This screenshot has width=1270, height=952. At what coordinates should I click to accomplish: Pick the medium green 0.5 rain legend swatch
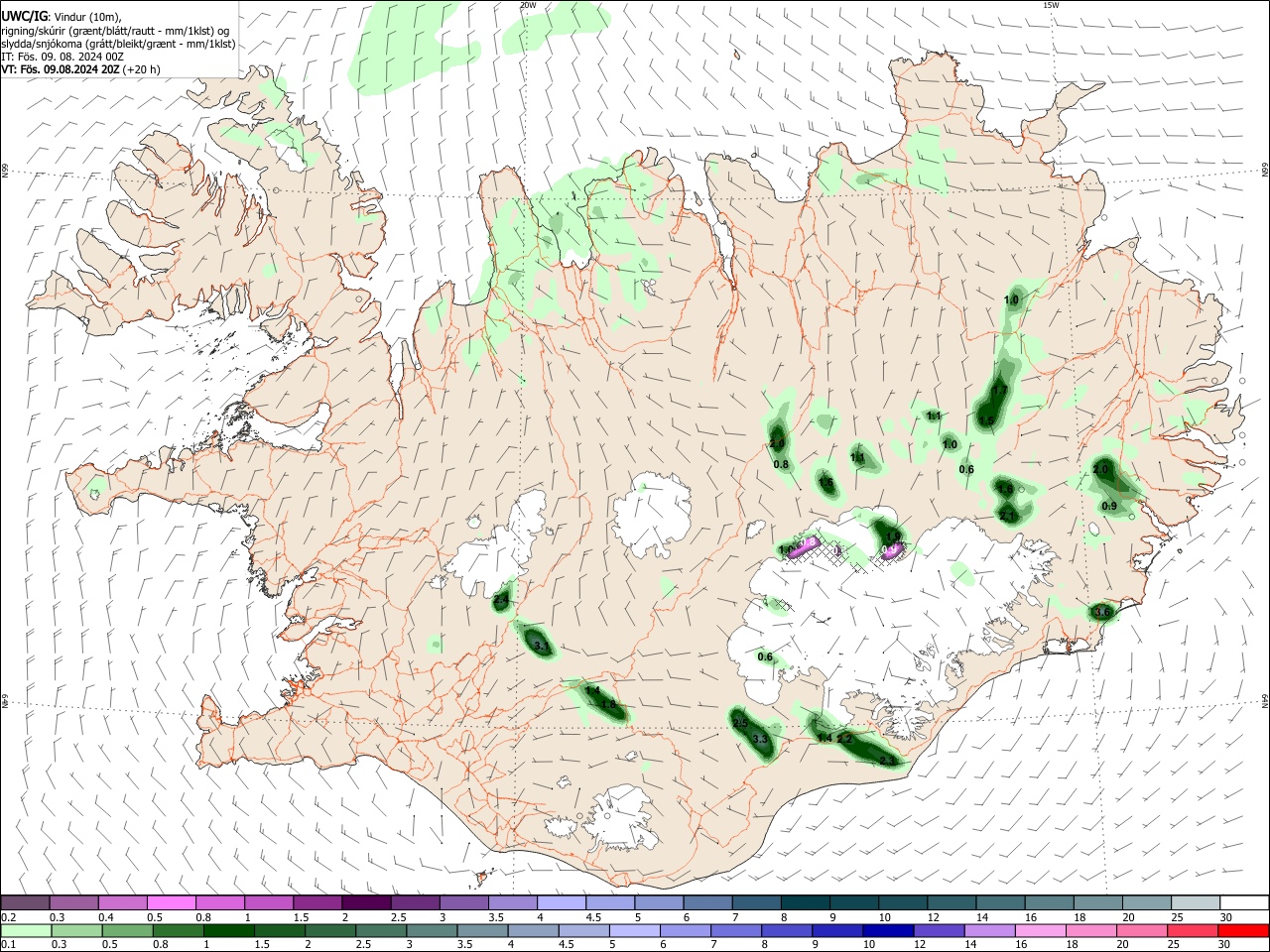pos(127,930)
